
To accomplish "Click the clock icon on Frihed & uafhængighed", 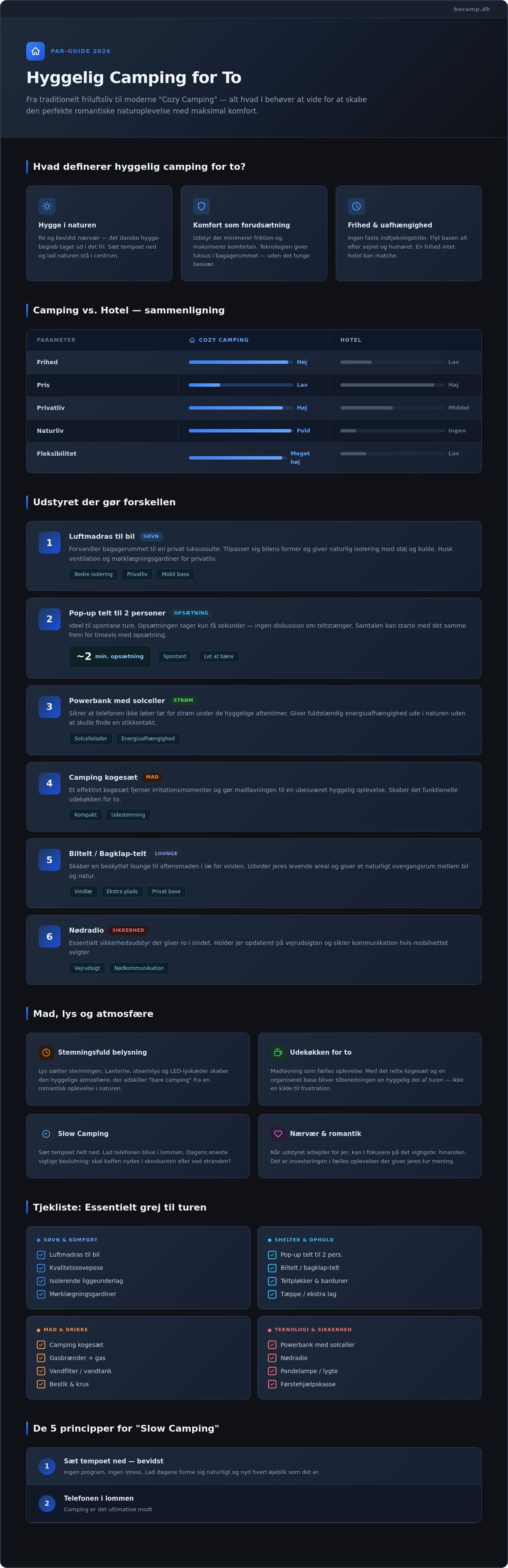I will pyautogui.click(x=356, y=206).
